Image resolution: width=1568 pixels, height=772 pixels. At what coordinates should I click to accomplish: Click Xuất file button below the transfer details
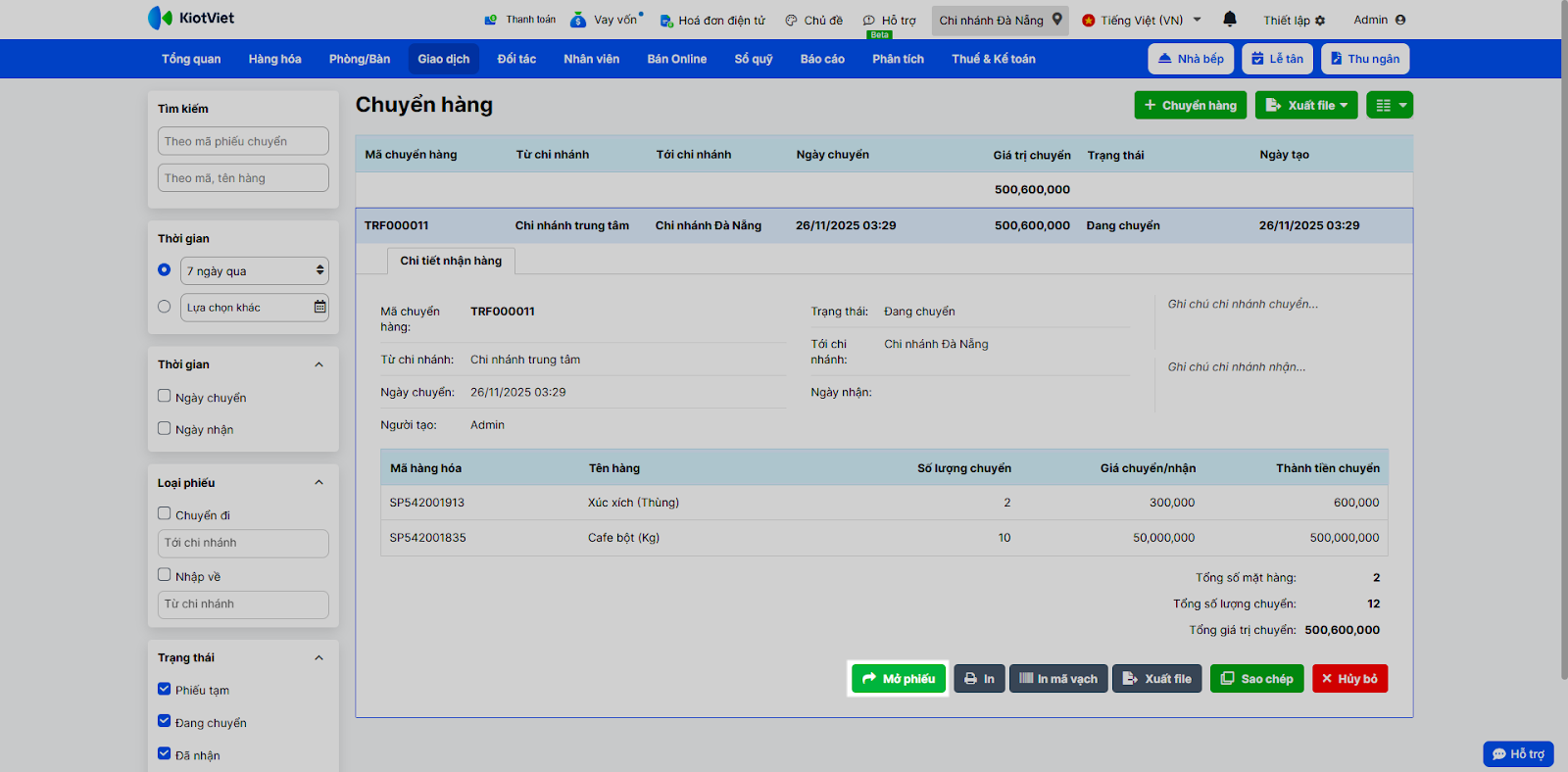[1157, 679]
